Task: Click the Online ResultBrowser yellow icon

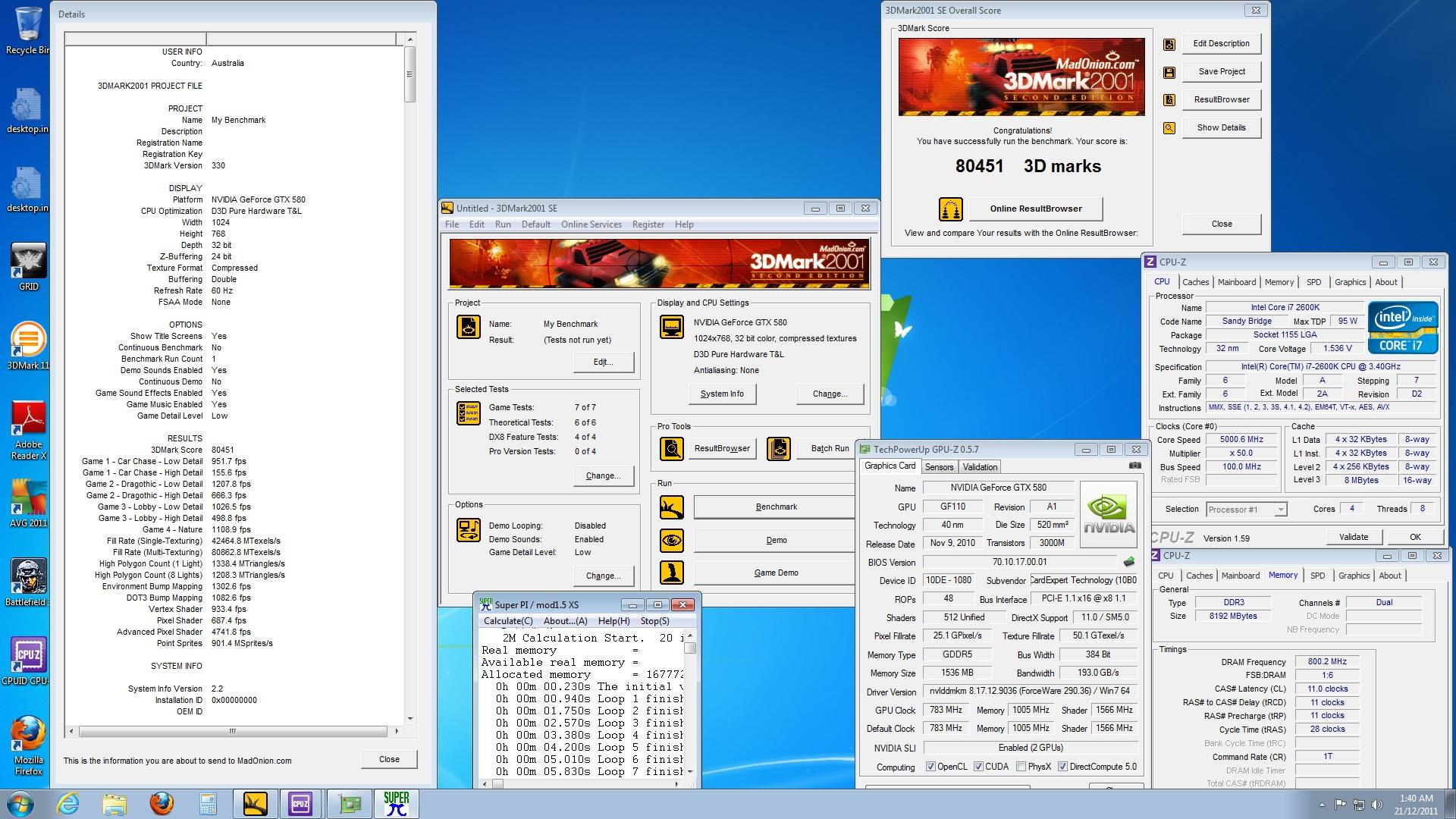Action: (x=950, y=209)
